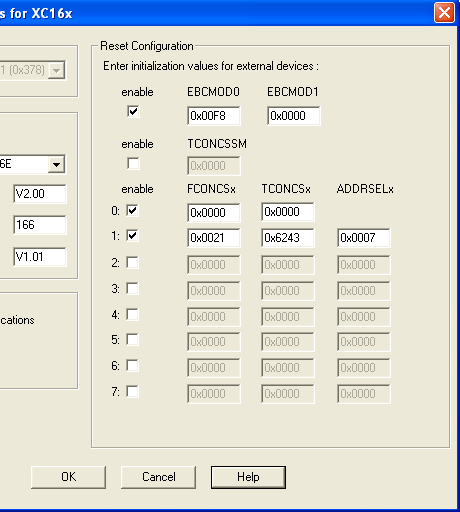The image size is (460, 512).
Task: Edit TCONCSx field for row 0
Action: tap(288, 212)
